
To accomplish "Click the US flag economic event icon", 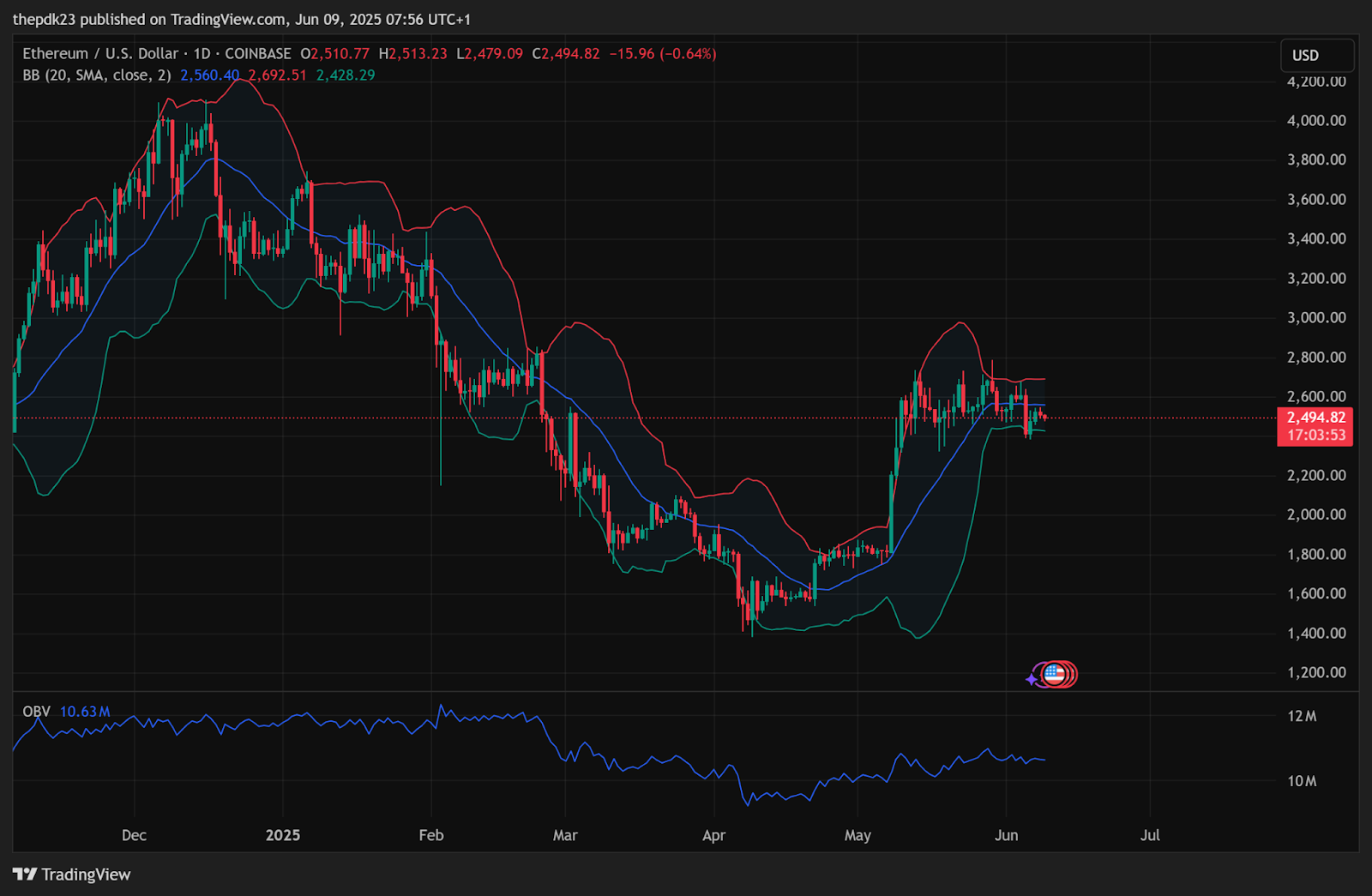I will (x=1055, y=675).
